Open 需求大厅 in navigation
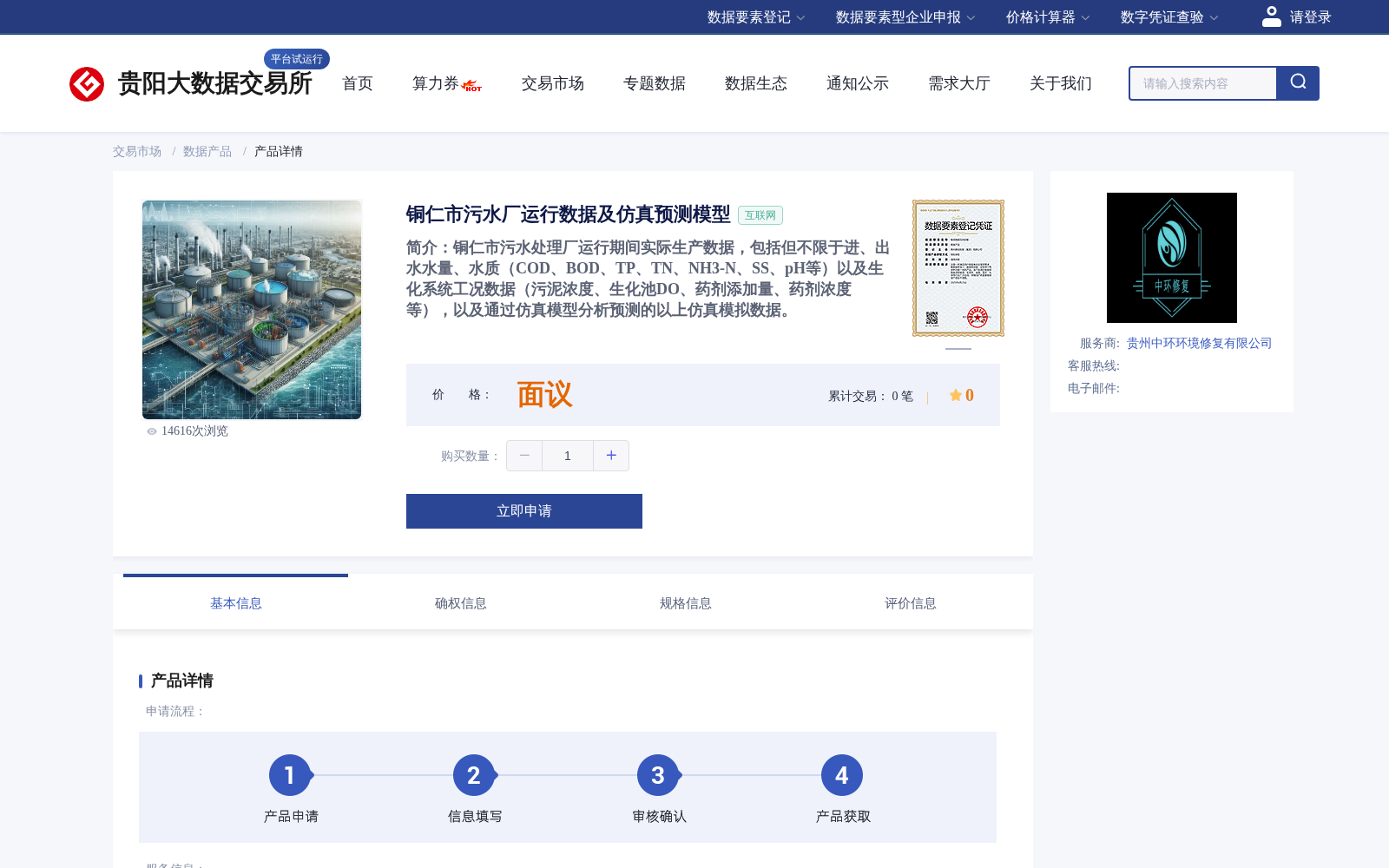 tap(959, 83)
